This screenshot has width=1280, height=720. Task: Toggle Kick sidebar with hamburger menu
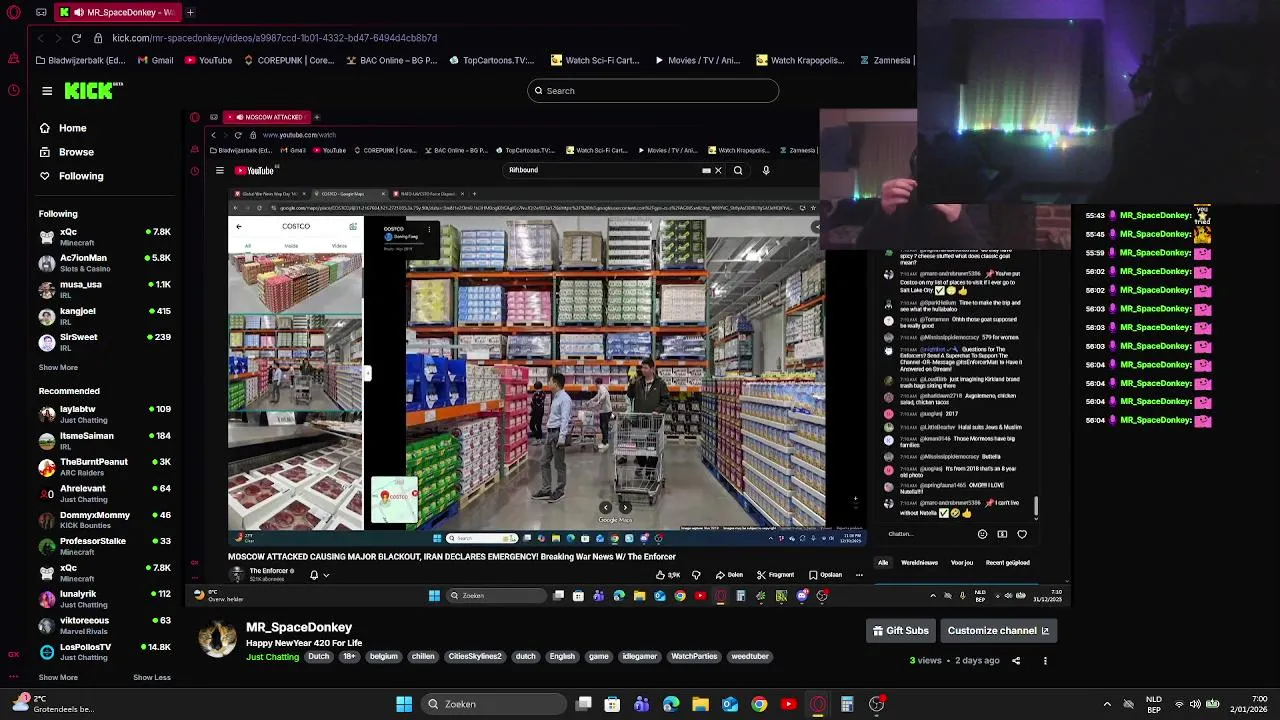[47, 91]
